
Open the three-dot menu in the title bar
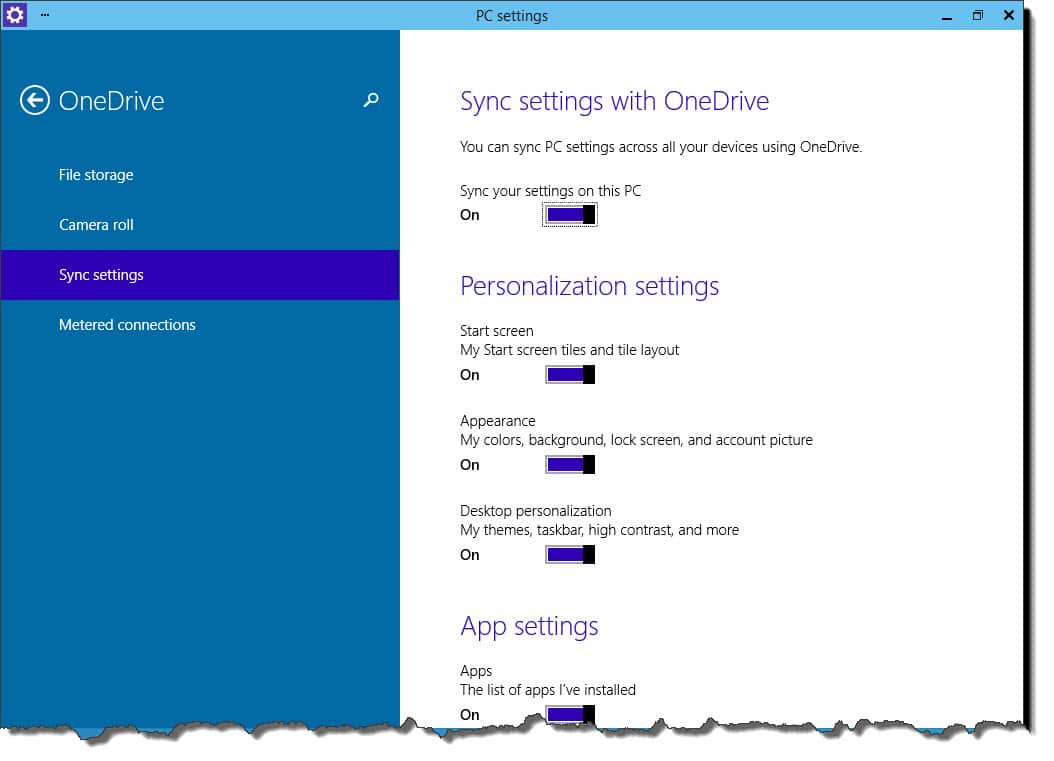click(x=45, y=14)
